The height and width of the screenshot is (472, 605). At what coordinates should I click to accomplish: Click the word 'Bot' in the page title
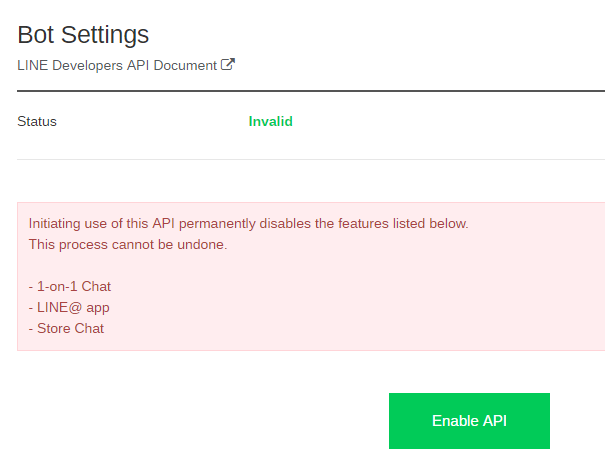coord(36,34)
